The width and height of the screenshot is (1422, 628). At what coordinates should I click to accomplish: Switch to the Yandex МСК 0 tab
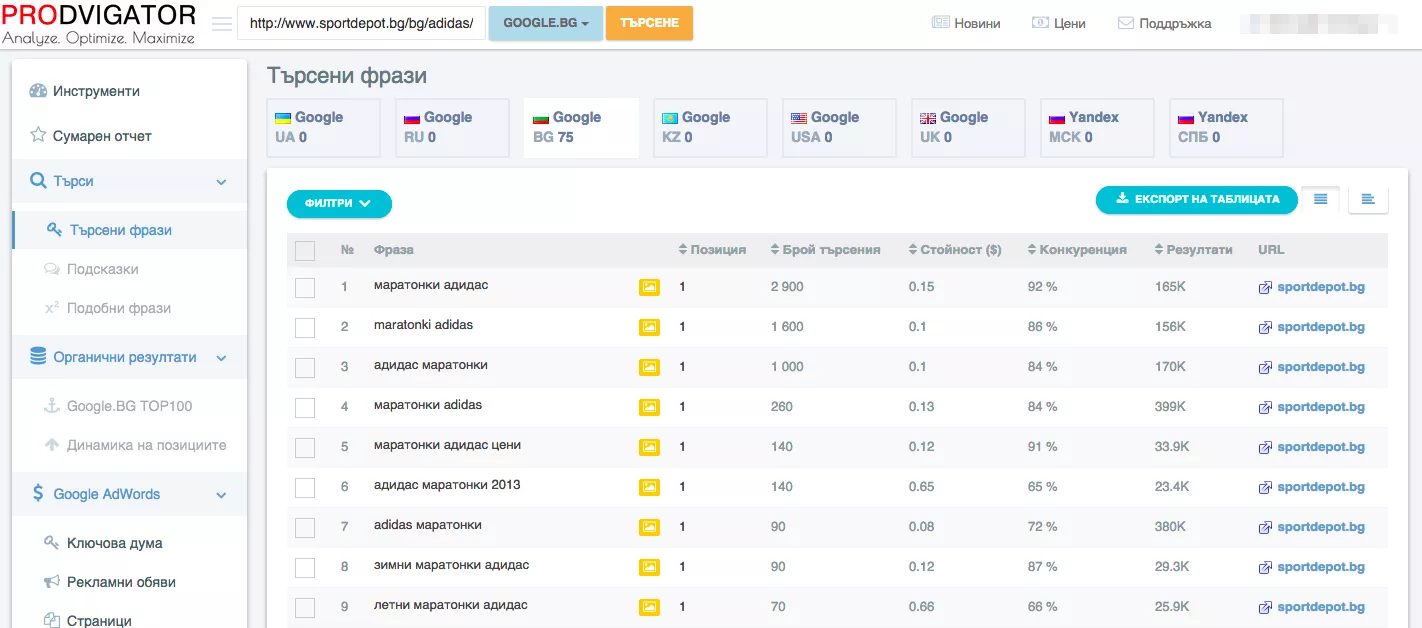click(x=1098, y=127)
